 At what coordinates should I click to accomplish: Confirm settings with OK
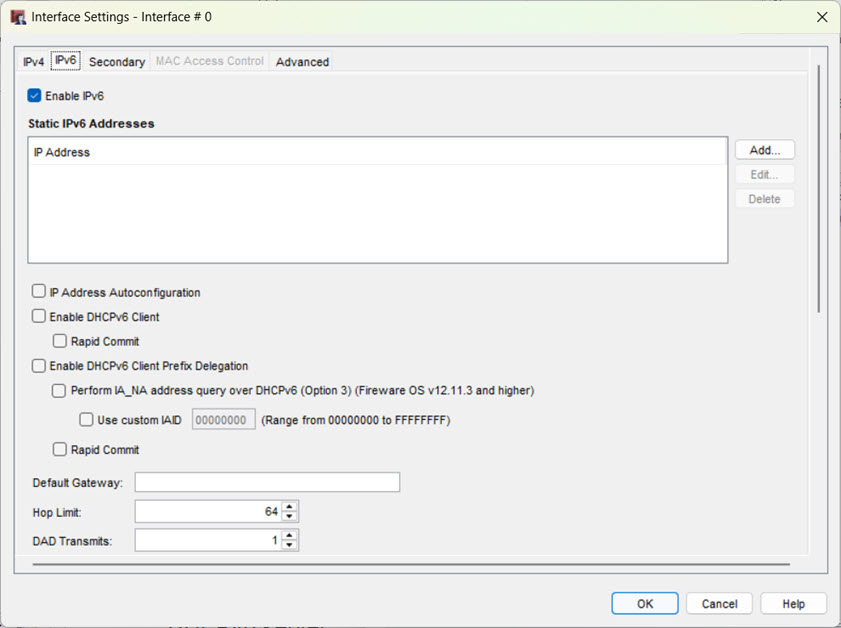point(644,603)
